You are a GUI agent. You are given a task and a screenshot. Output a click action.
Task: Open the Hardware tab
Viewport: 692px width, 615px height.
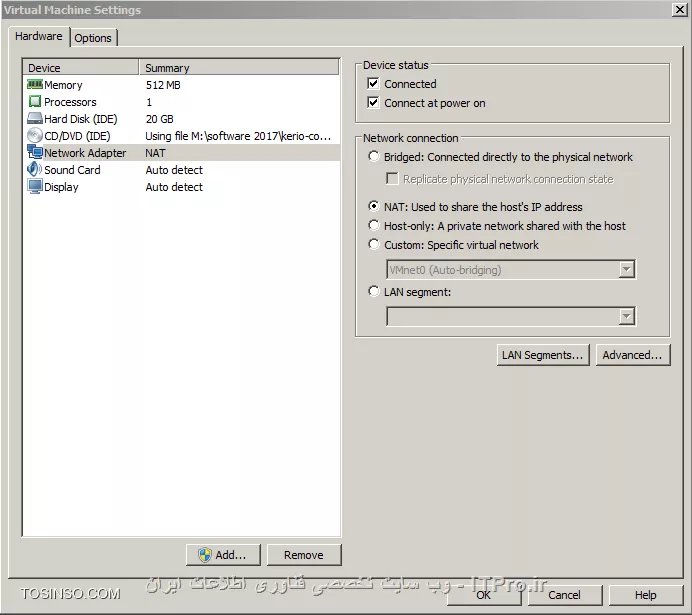[39, 36]
